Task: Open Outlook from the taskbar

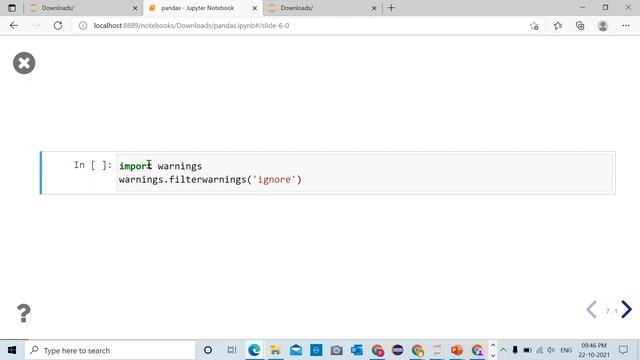Action: coord(357,350)
